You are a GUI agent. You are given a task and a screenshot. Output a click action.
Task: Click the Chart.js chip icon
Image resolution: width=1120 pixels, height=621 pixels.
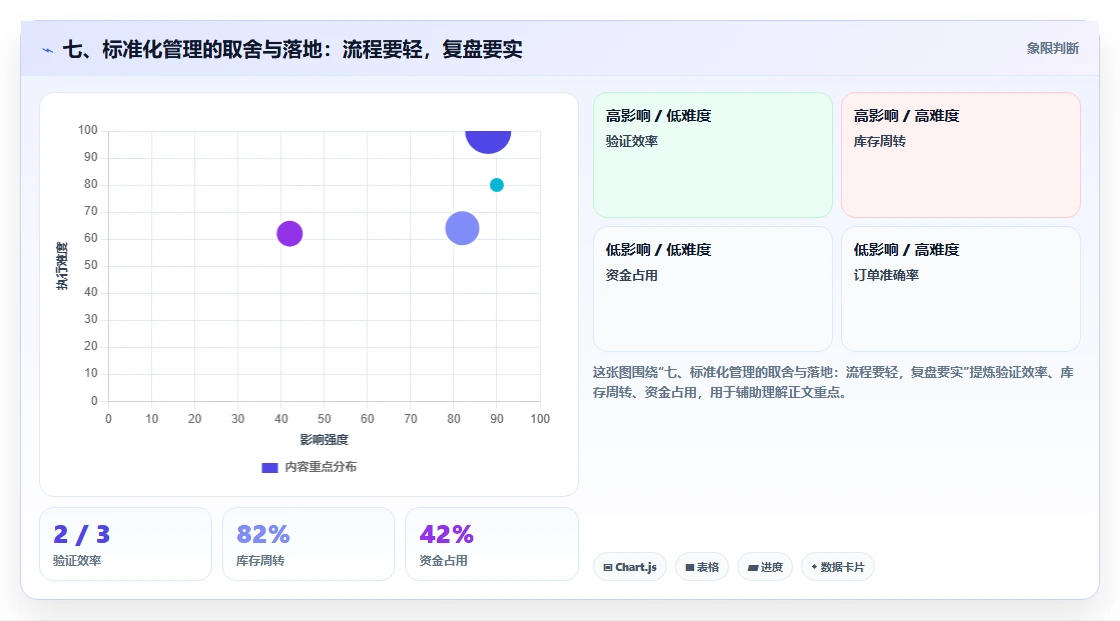click(x=608, y=567)
